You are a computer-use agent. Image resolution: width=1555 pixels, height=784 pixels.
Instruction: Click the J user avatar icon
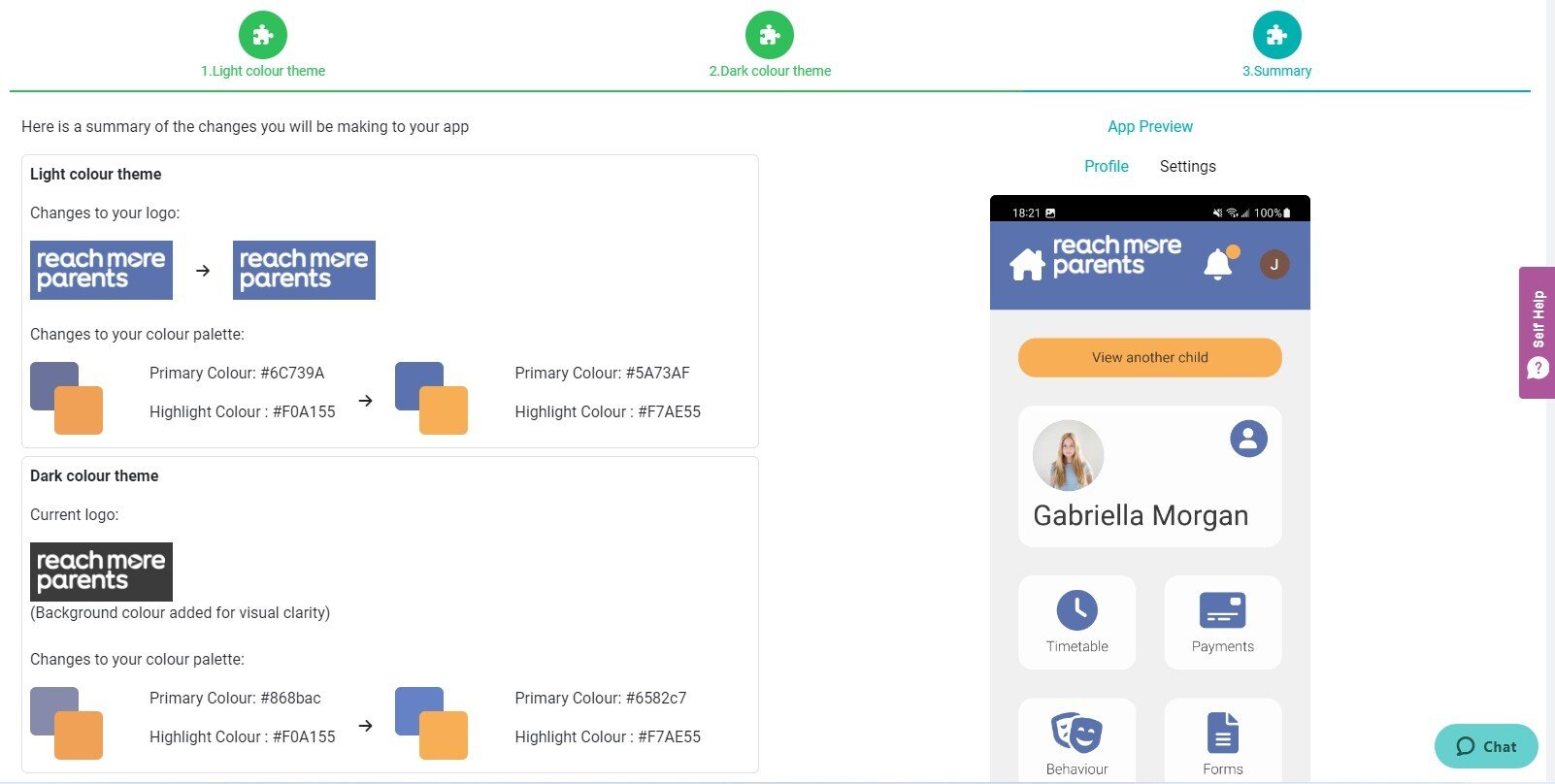pos(1274,264)
